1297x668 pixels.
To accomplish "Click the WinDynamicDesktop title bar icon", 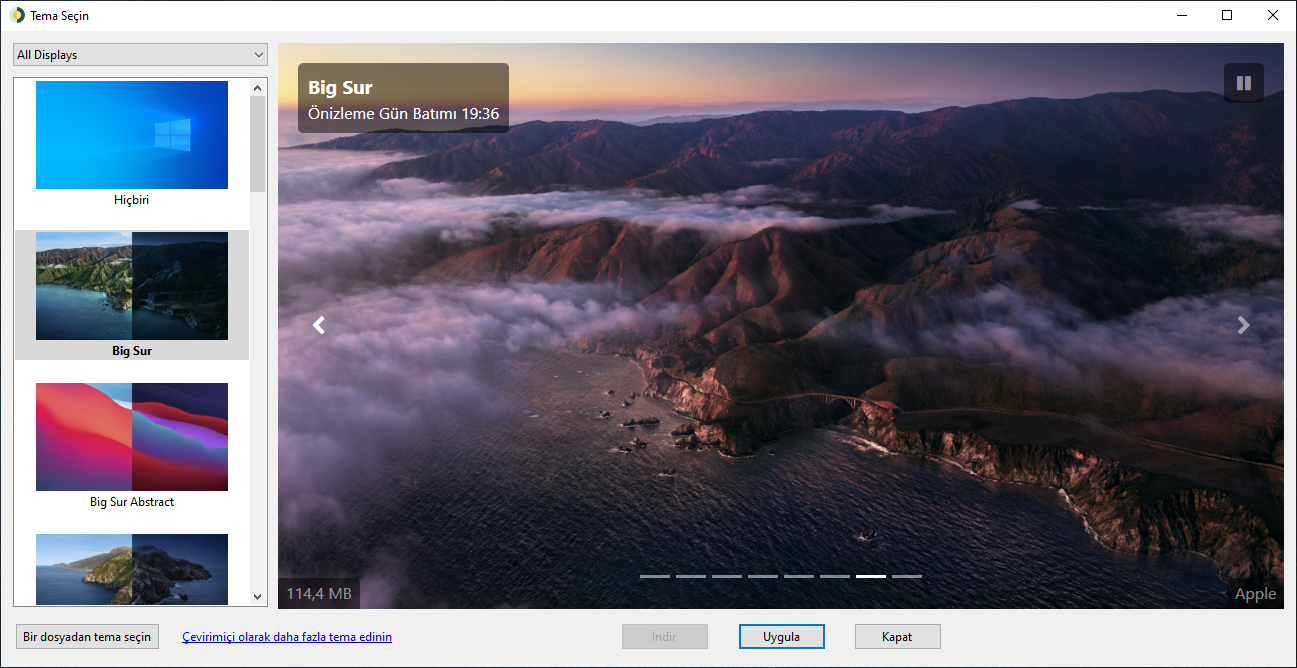I will pos(17,15).
